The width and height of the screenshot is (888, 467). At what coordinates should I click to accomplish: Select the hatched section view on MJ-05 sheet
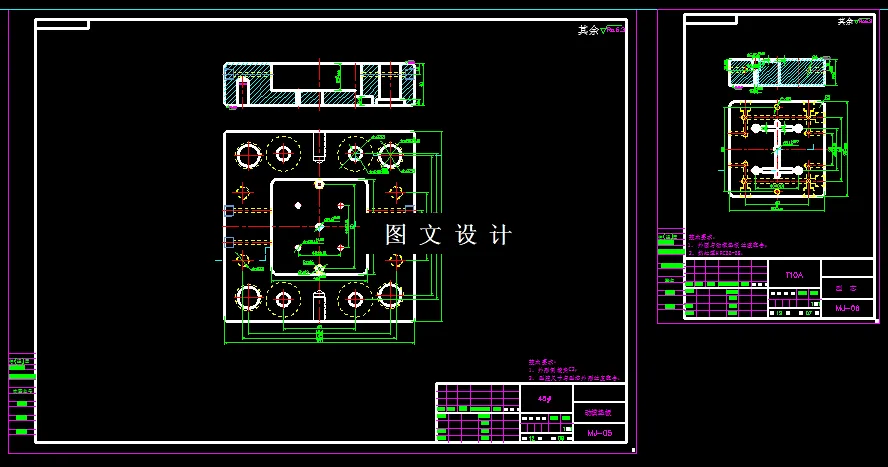pos(321,84)
